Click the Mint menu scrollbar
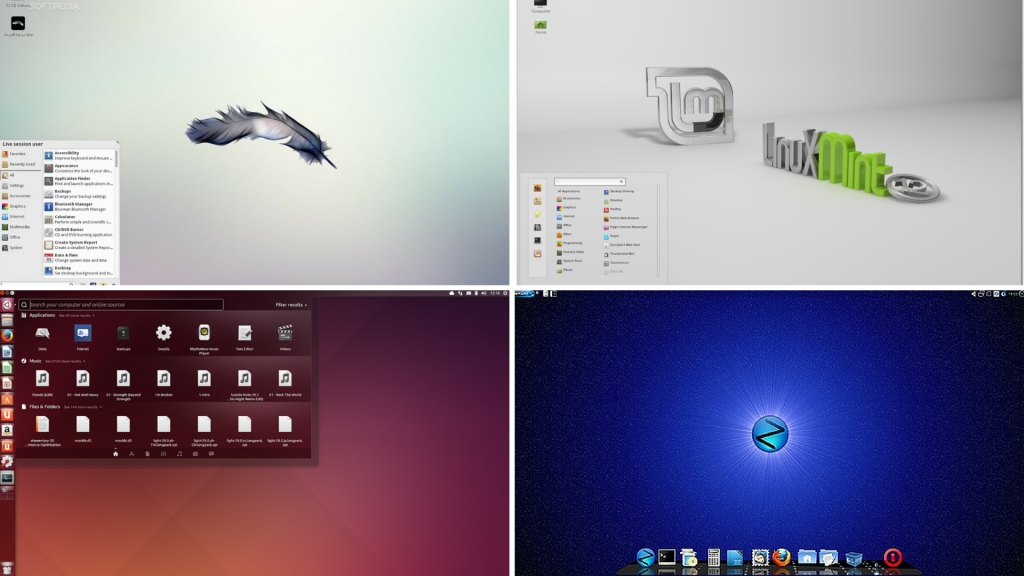Image resolution: width=1024 pixels, height=576 pixels. (x=658, y=227)
